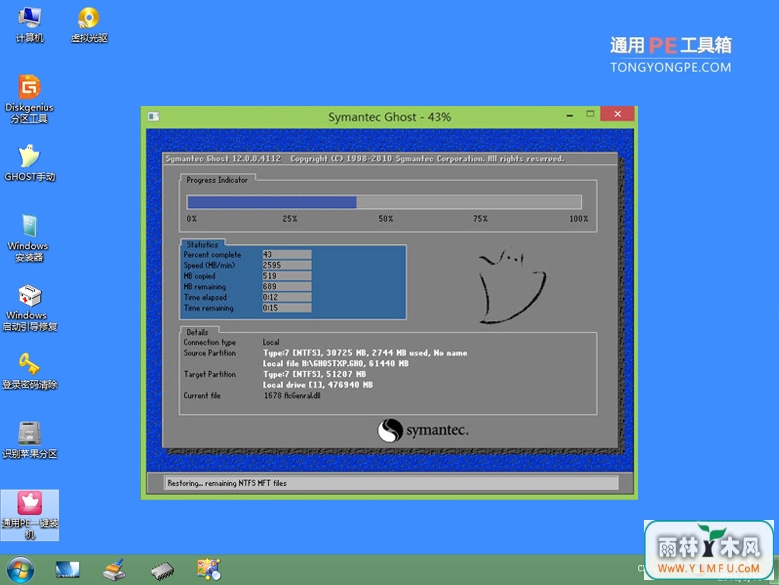Click the colorful tools taskbar icon

pyautogui.click(x=209, y=569)
